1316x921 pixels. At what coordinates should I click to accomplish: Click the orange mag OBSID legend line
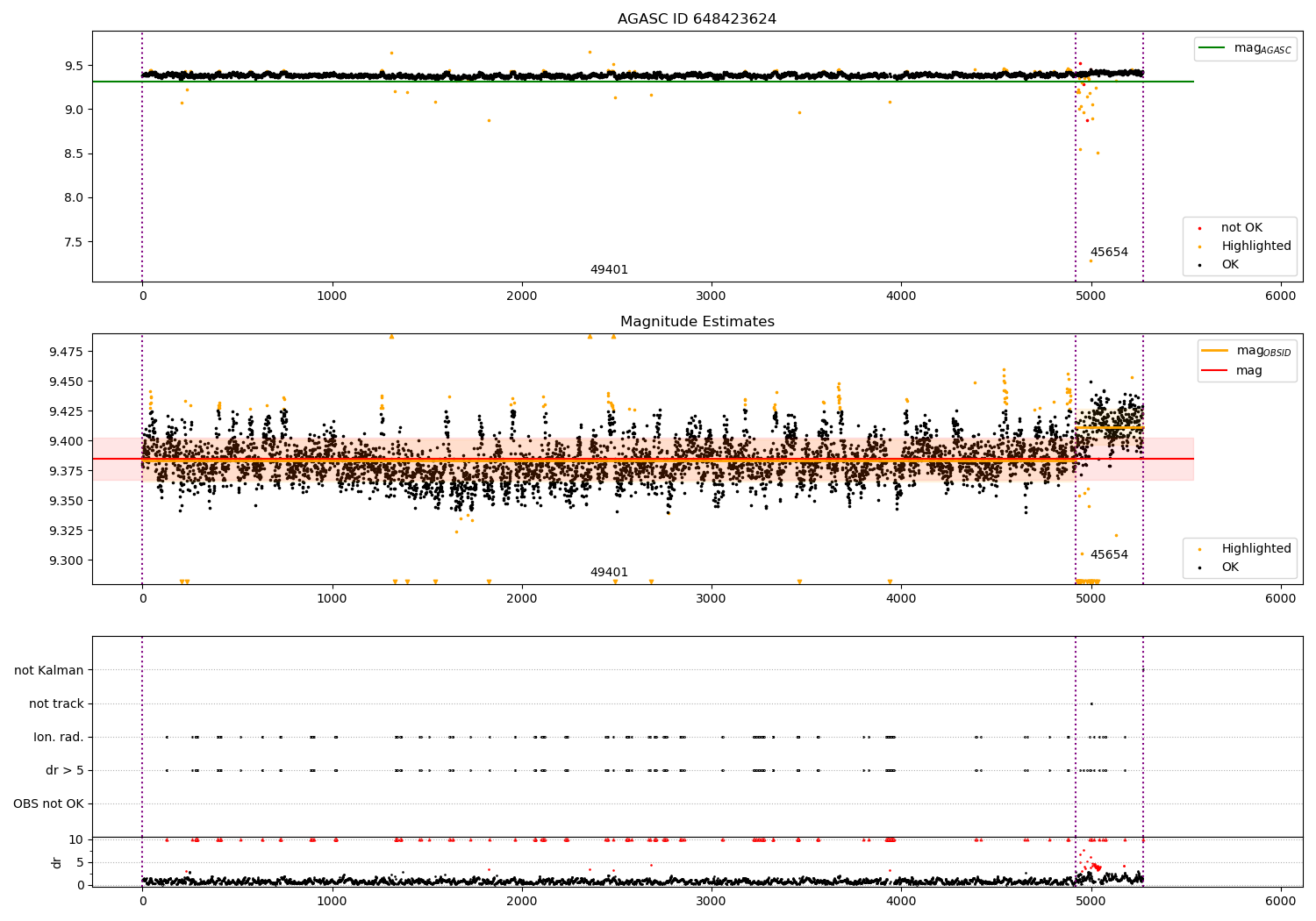pyautogui.click(x=1215, y=351)
